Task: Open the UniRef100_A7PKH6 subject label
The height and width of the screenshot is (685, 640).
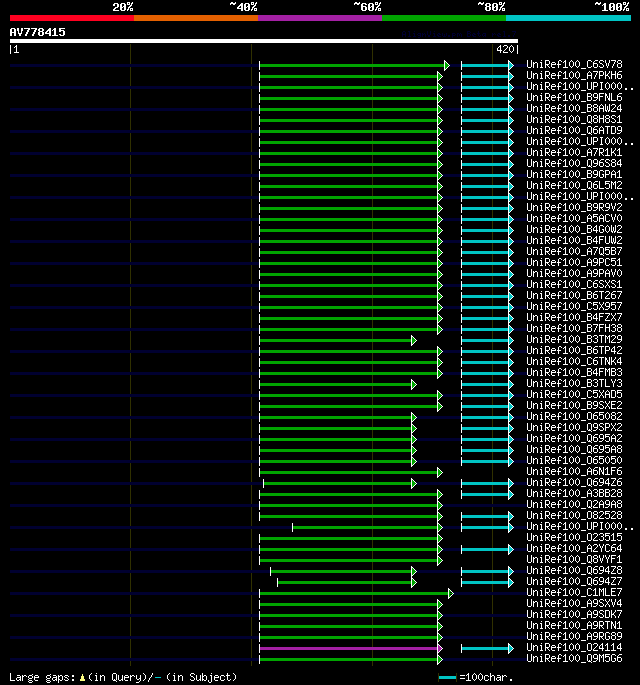Action: pyautogui.click(x=574, y=76)
